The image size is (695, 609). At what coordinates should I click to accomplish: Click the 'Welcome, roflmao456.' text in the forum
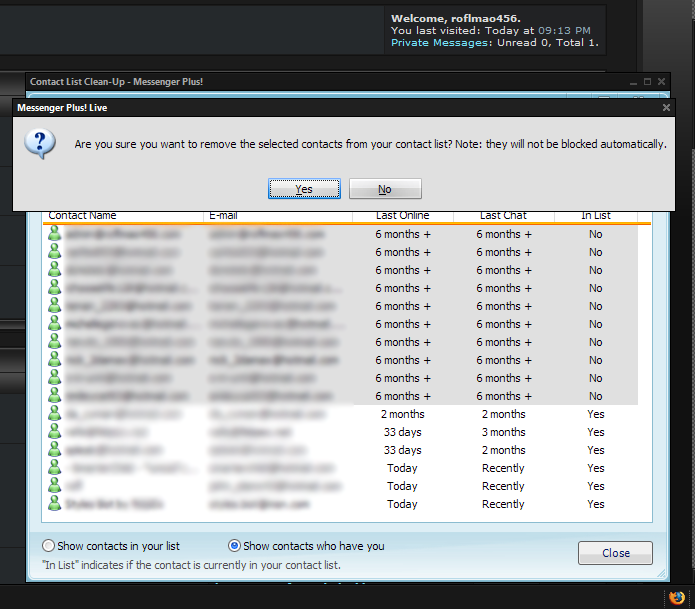456,19
